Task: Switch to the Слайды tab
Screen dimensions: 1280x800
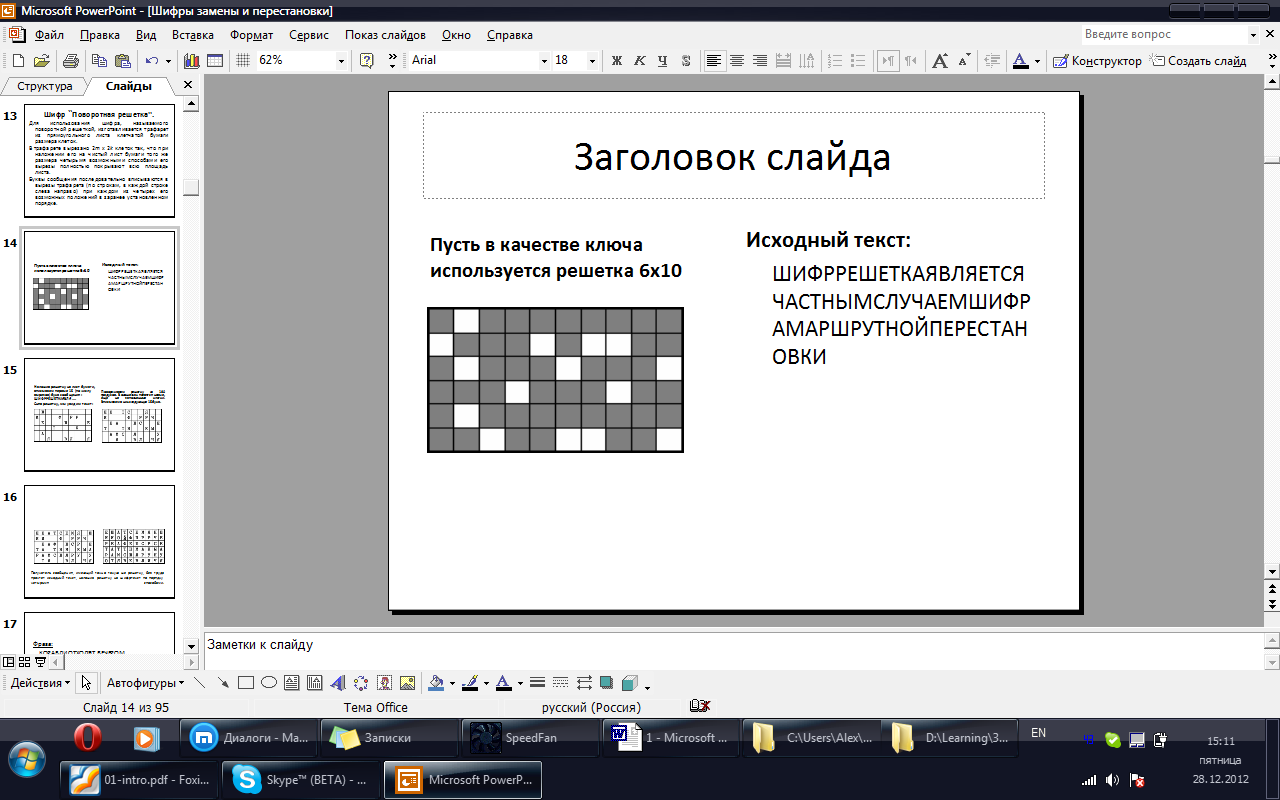Action: pos(129,86)
